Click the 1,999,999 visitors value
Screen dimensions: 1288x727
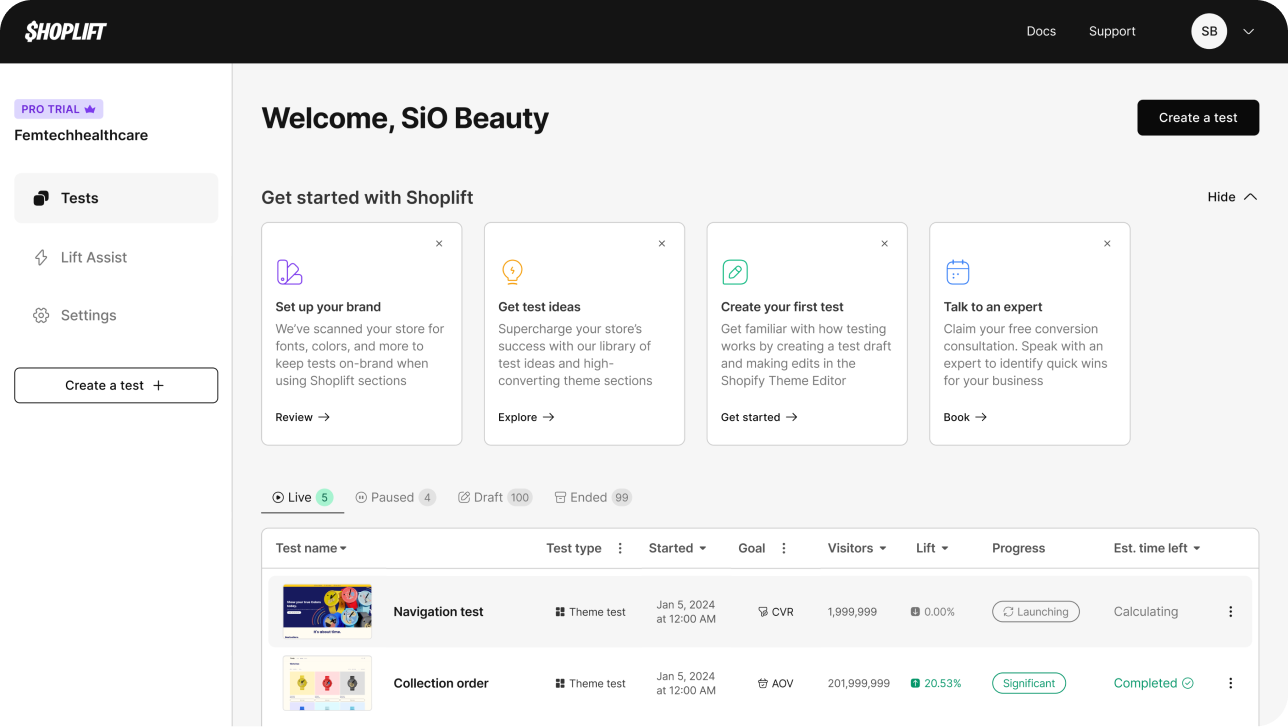click(x=852, y=612)
